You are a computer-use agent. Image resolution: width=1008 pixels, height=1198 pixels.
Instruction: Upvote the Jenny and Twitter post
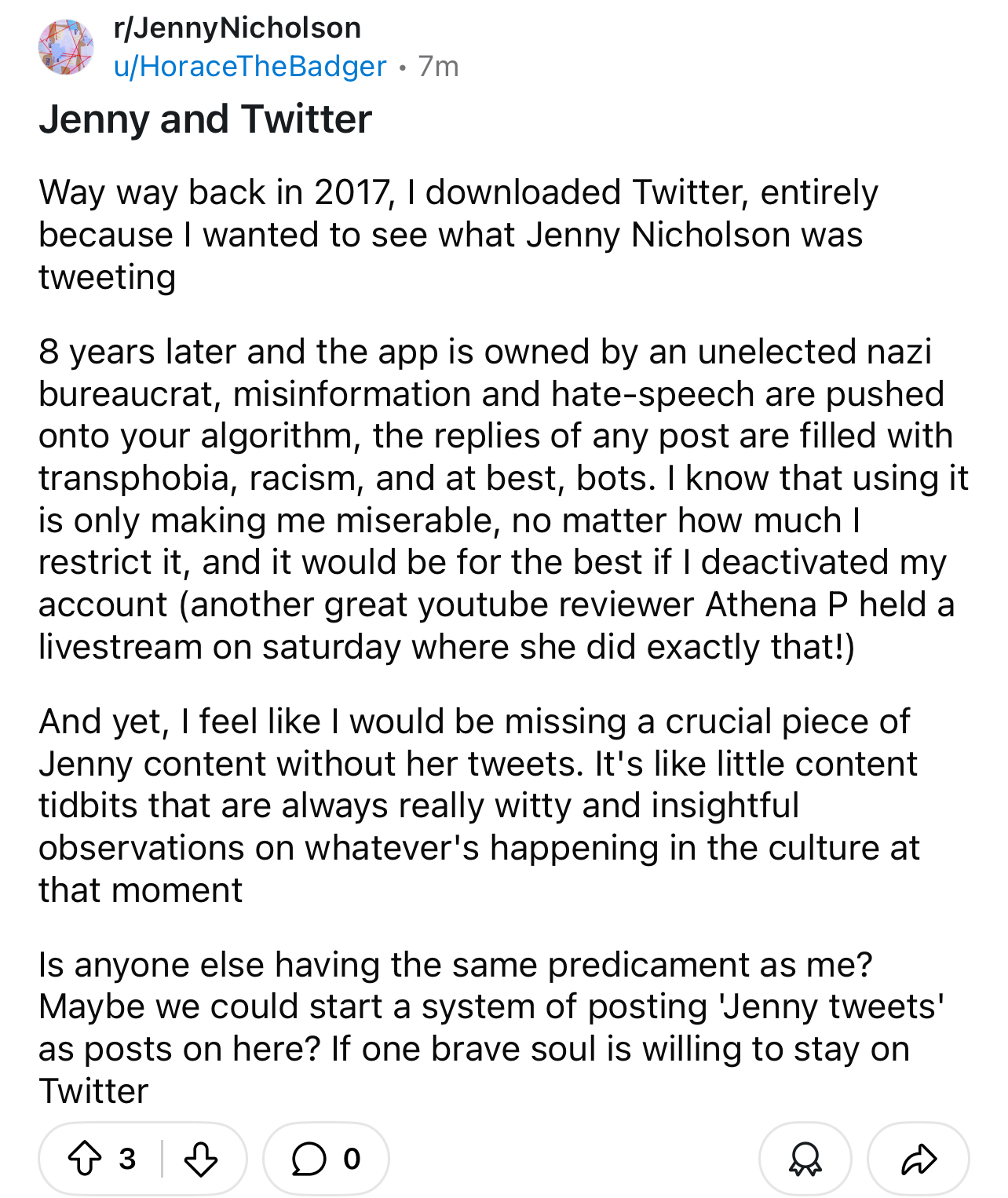[x=84, y=1159]
